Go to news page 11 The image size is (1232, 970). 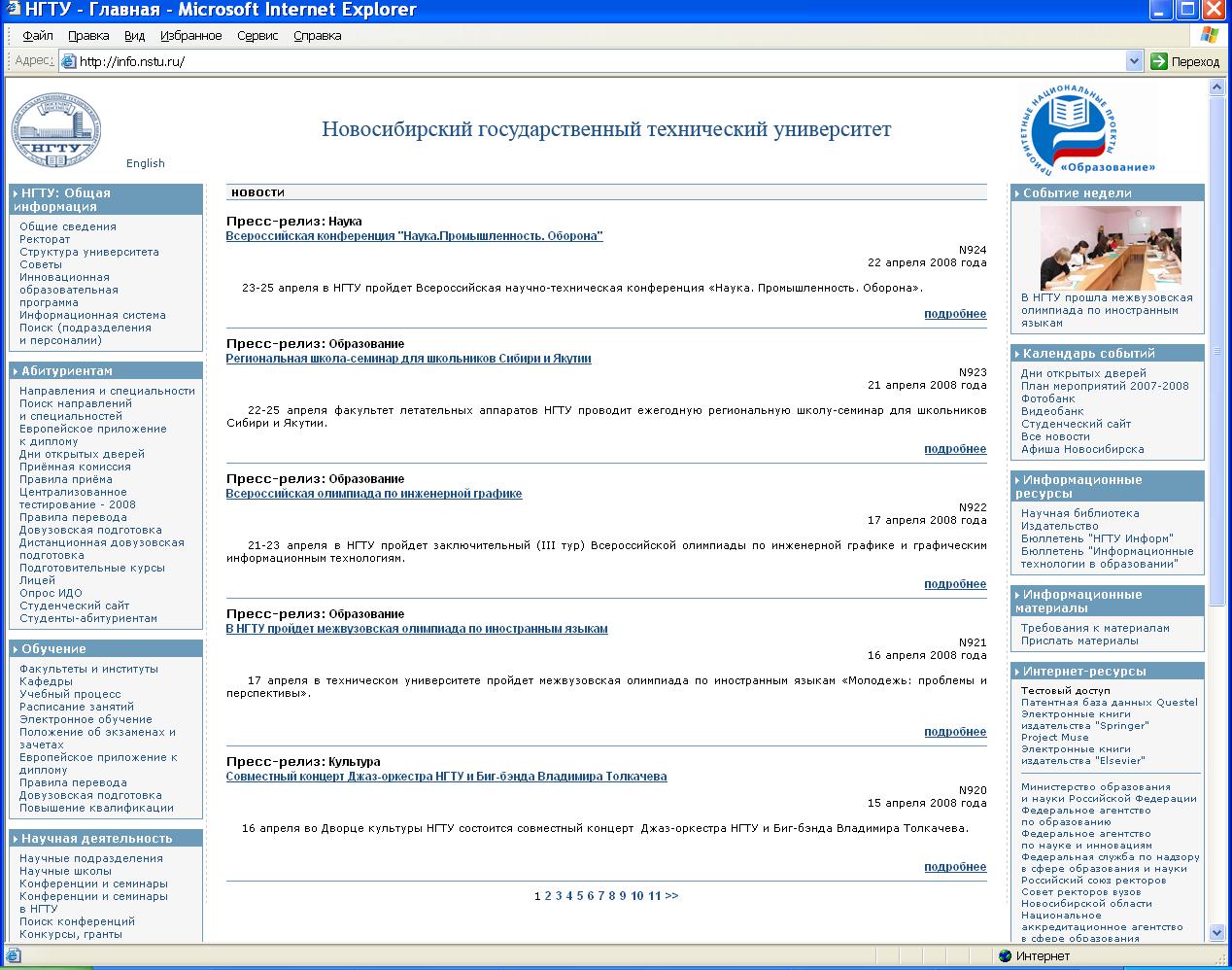point(655,896)
